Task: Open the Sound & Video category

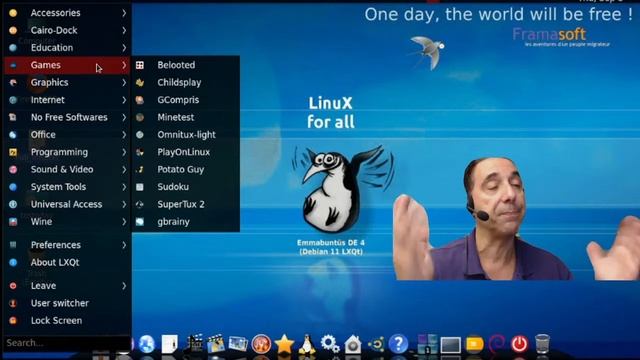Action: point(67,169)
